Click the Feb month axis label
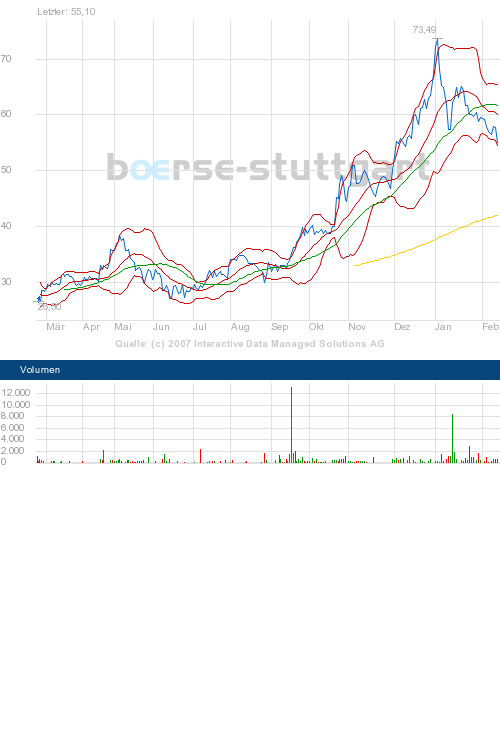500x735 pixels. point(491,327)
